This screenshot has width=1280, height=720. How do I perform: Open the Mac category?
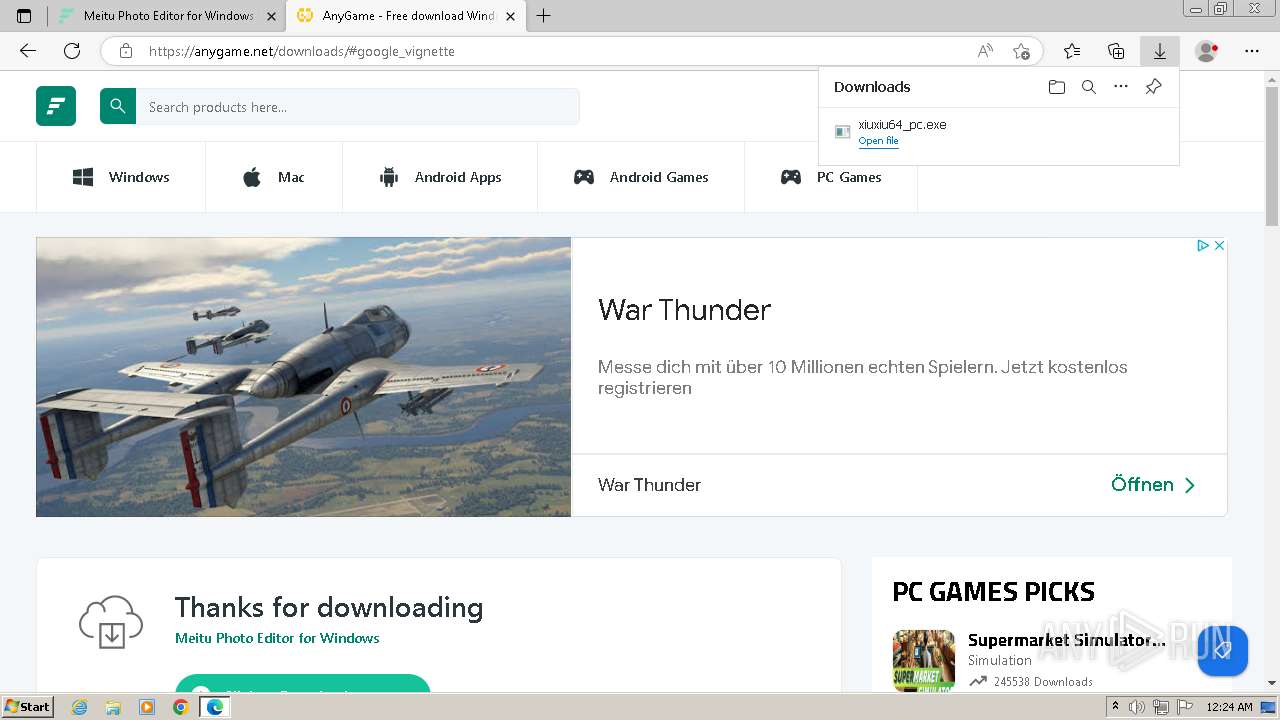pyautogui.click(x=274, y=177)
